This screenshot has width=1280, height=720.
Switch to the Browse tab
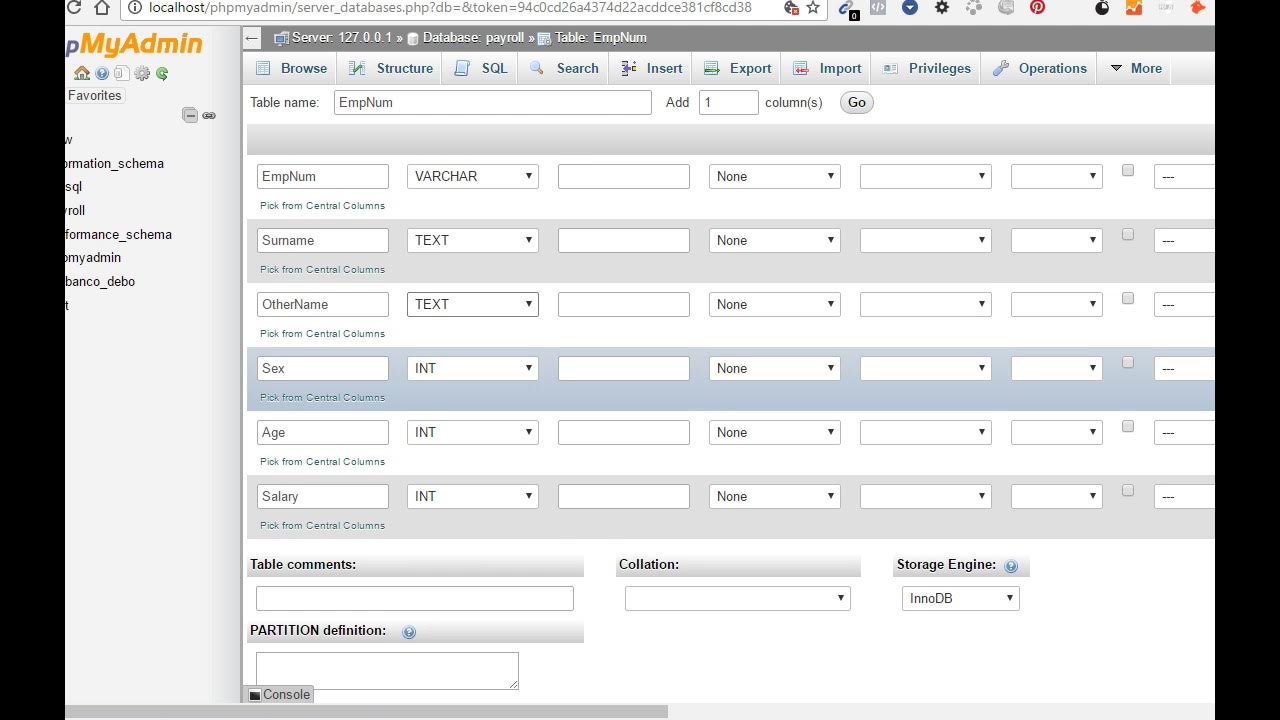pyautogui.click(x=292, y=68)
